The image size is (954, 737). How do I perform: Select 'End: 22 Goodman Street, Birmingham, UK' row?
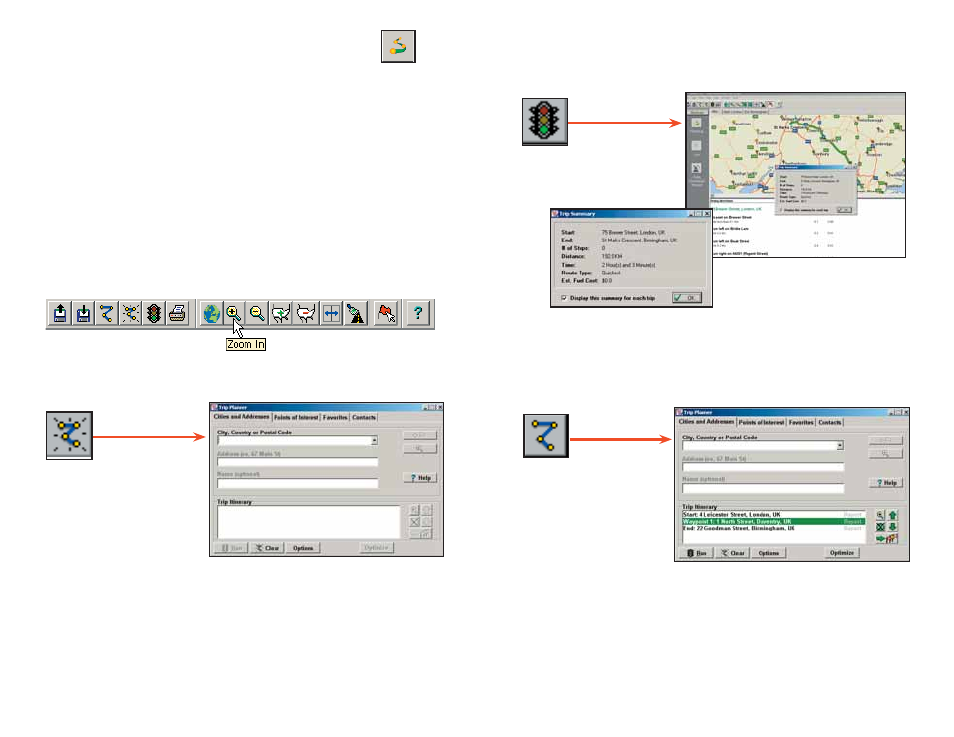[773, 528]
